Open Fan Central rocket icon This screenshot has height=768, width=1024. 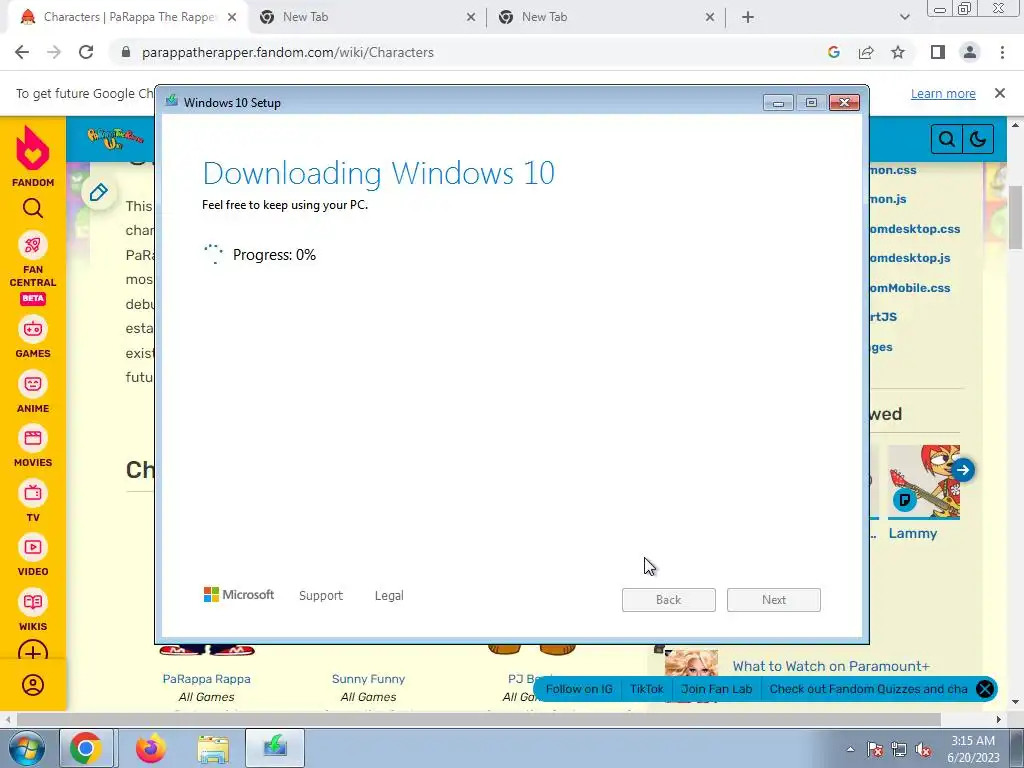click(33, 246)
